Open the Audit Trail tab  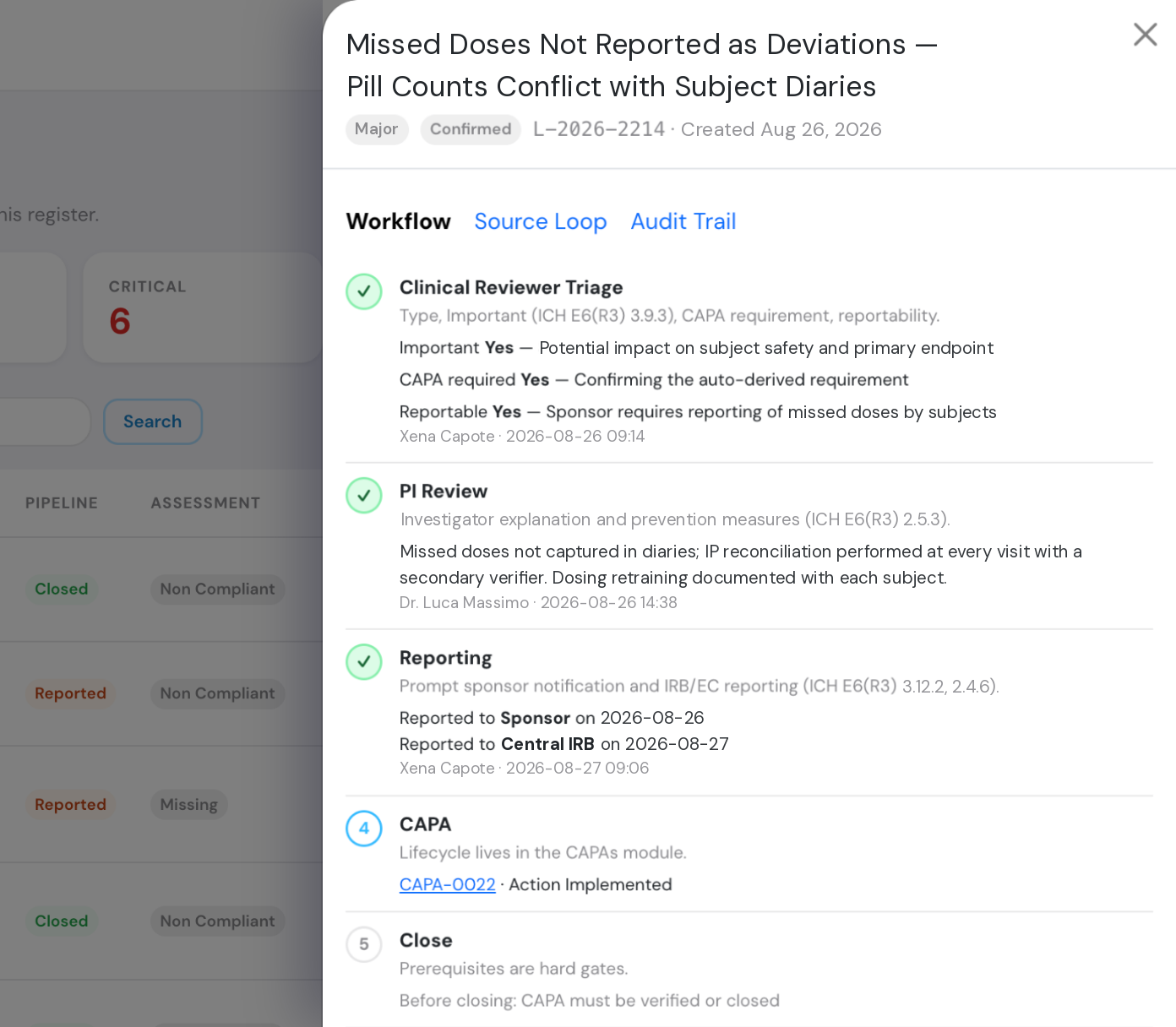[x=683, y=221]
